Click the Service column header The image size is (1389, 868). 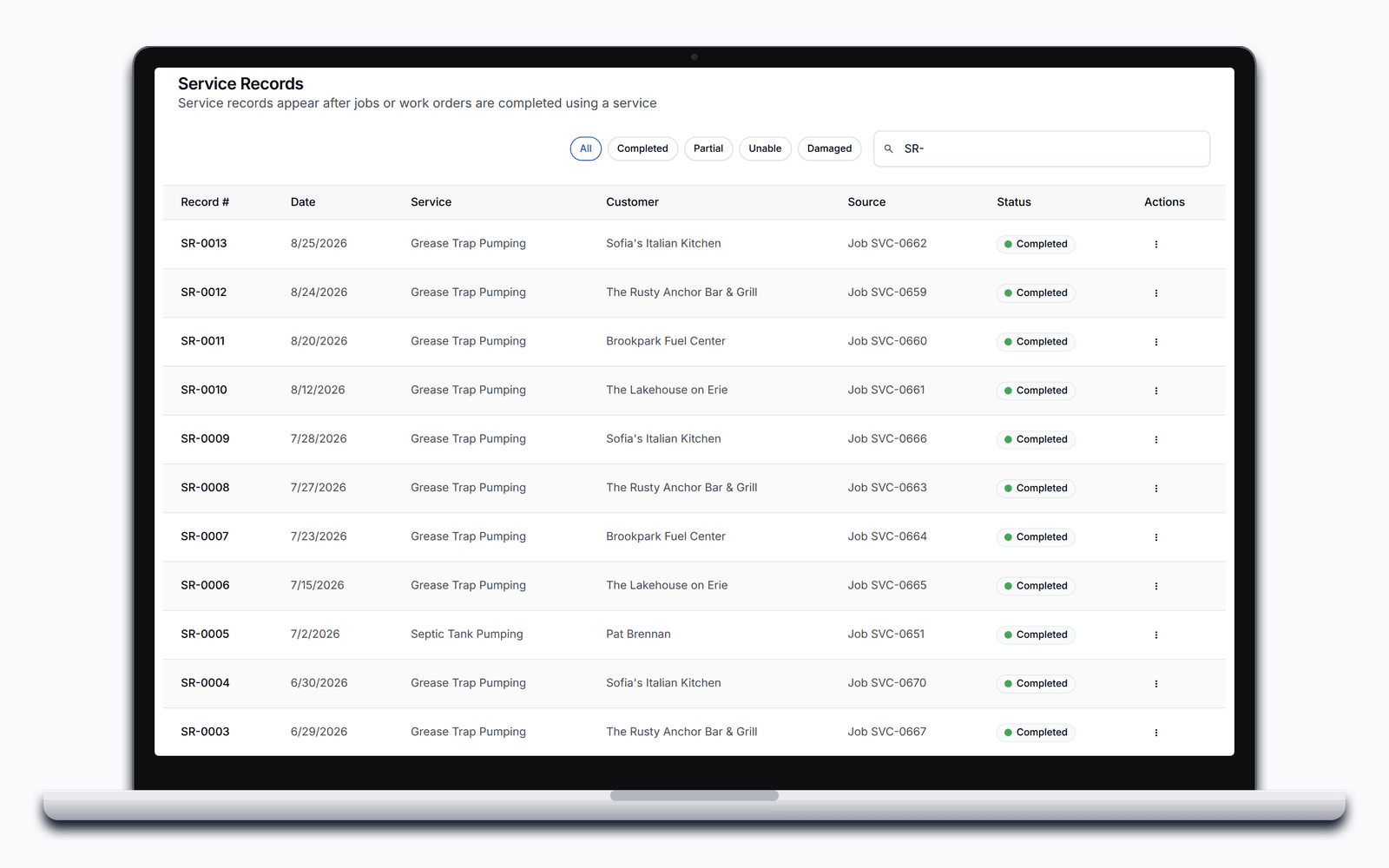431,202
